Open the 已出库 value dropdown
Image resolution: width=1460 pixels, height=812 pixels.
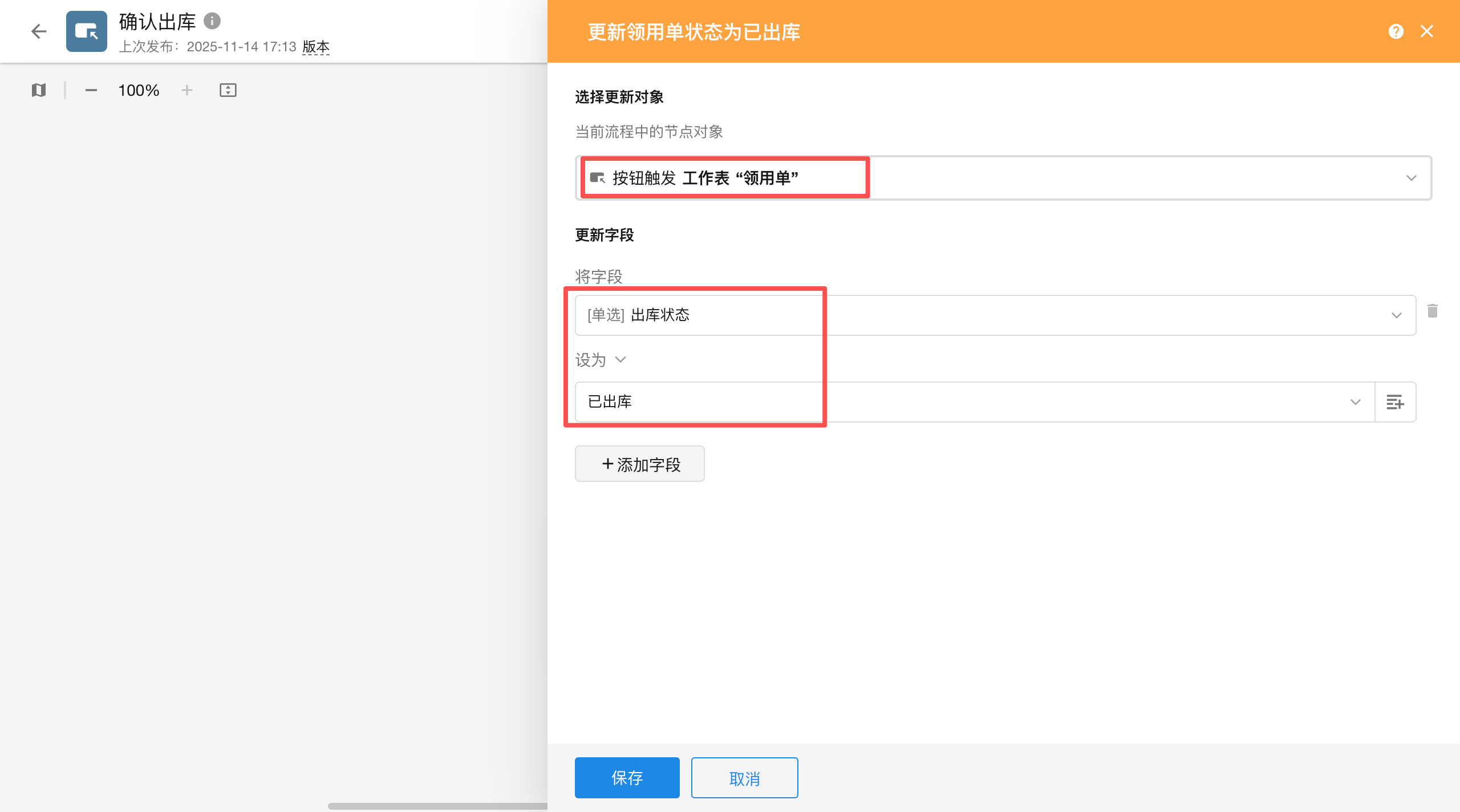click(975, 402)
